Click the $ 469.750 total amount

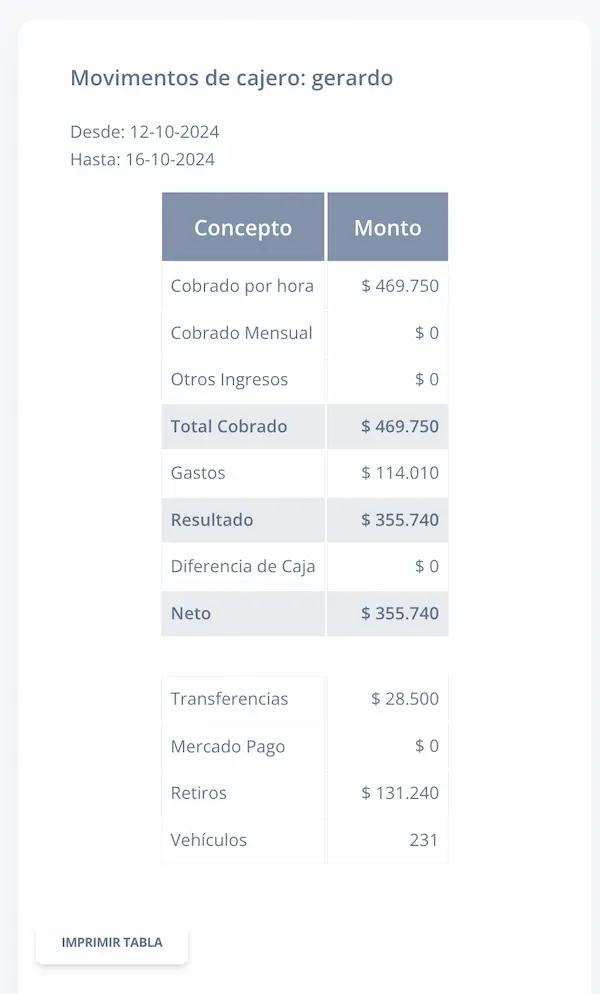pos(401,426)
